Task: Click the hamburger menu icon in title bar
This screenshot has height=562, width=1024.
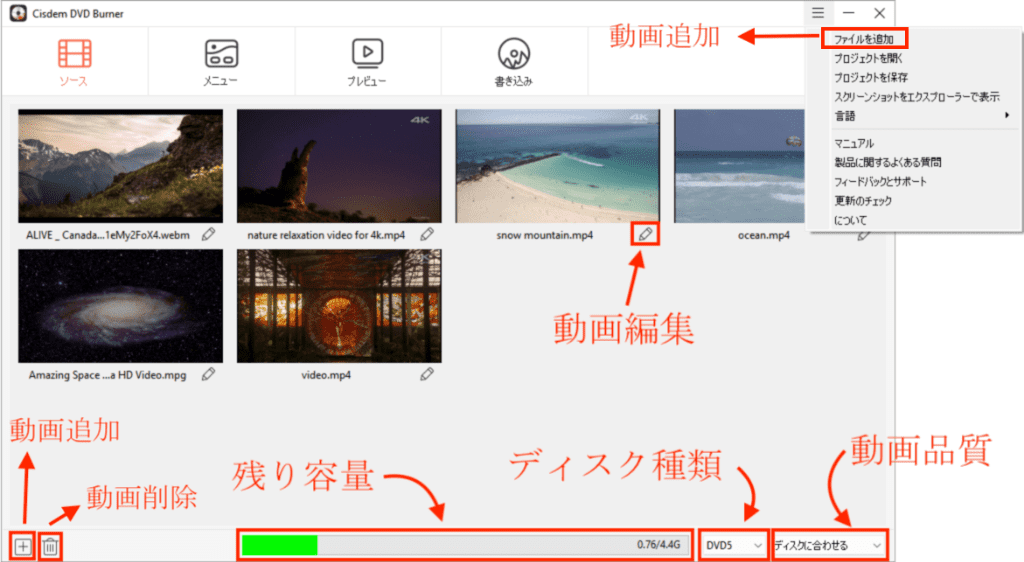Action: (x=818, y=12)
